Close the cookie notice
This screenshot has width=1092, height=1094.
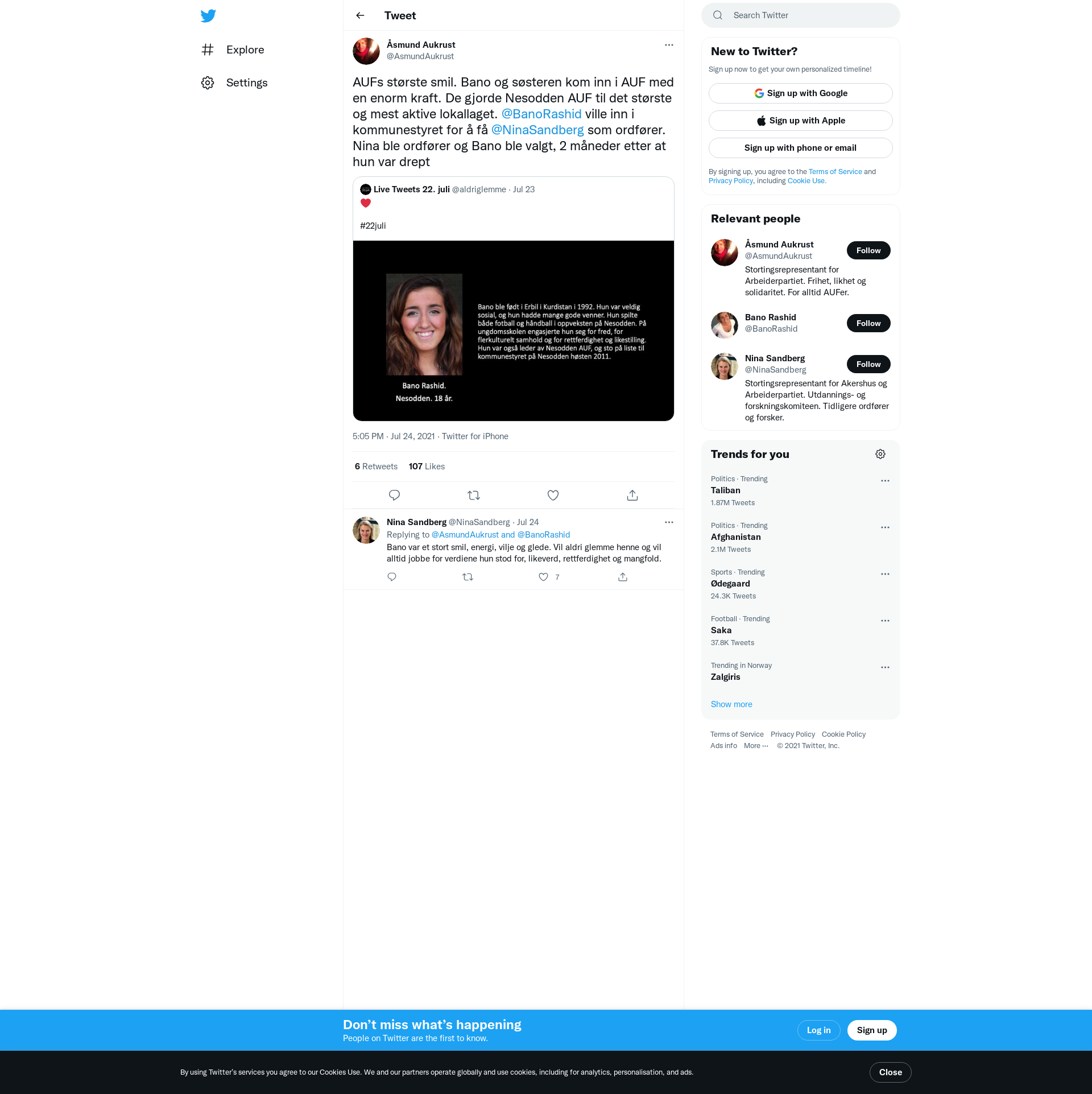(890, 1072)
